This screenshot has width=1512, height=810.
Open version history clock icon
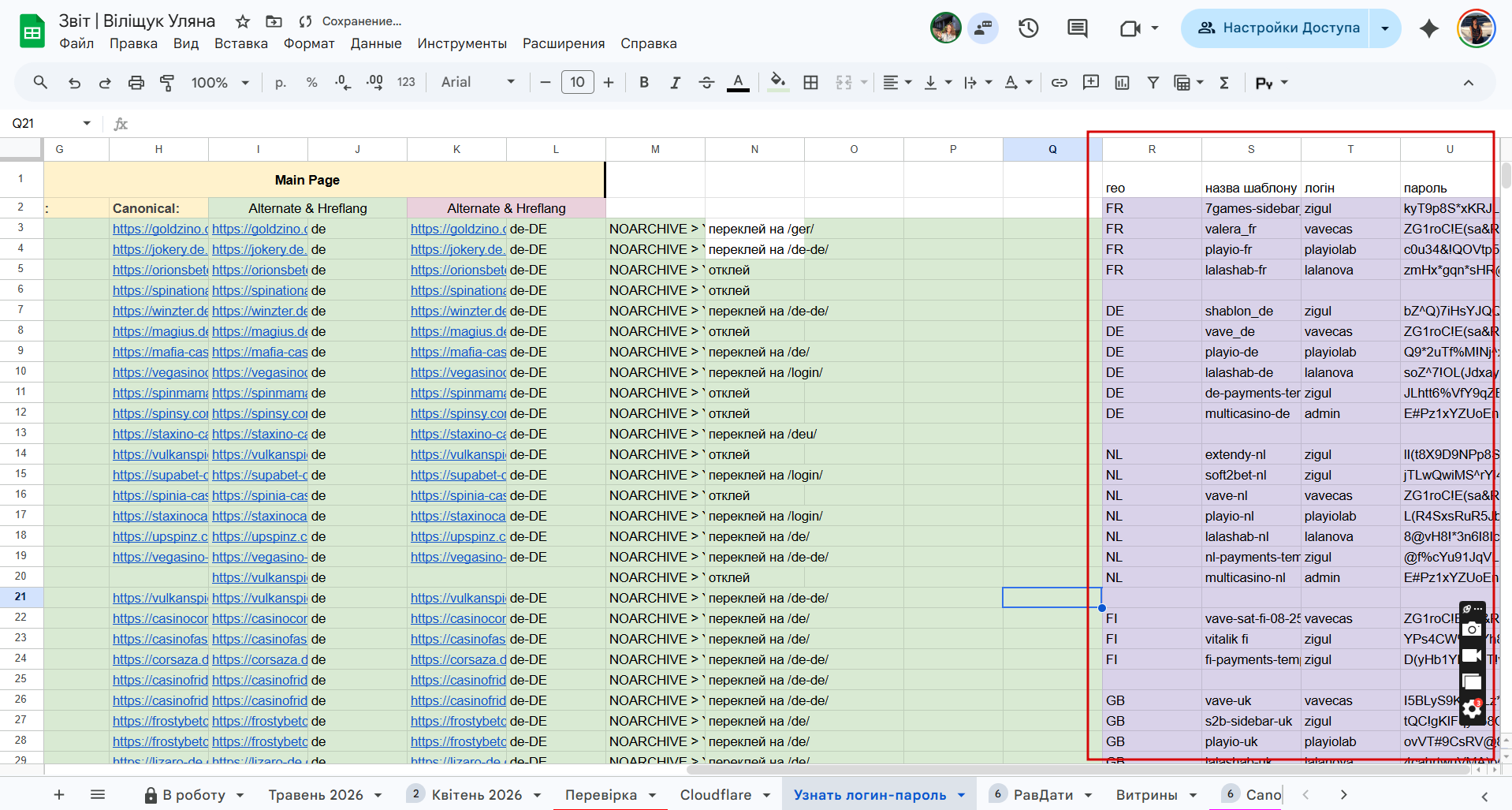point(1028,28)
